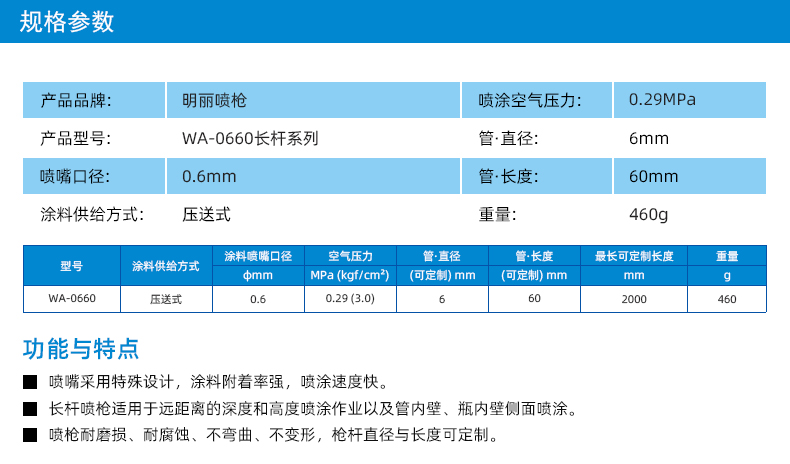Click the 重量 table column header

tap(727, 256)
